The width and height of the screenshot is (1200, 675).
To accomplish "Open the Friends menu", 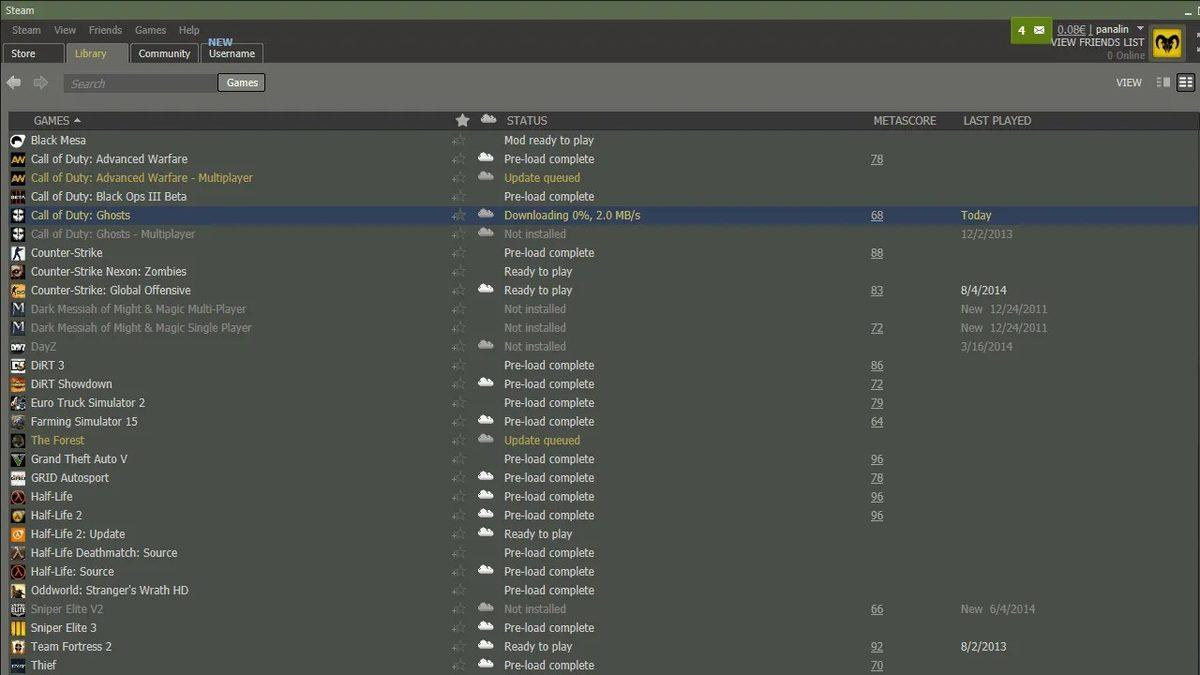I will tap(105, 30).
